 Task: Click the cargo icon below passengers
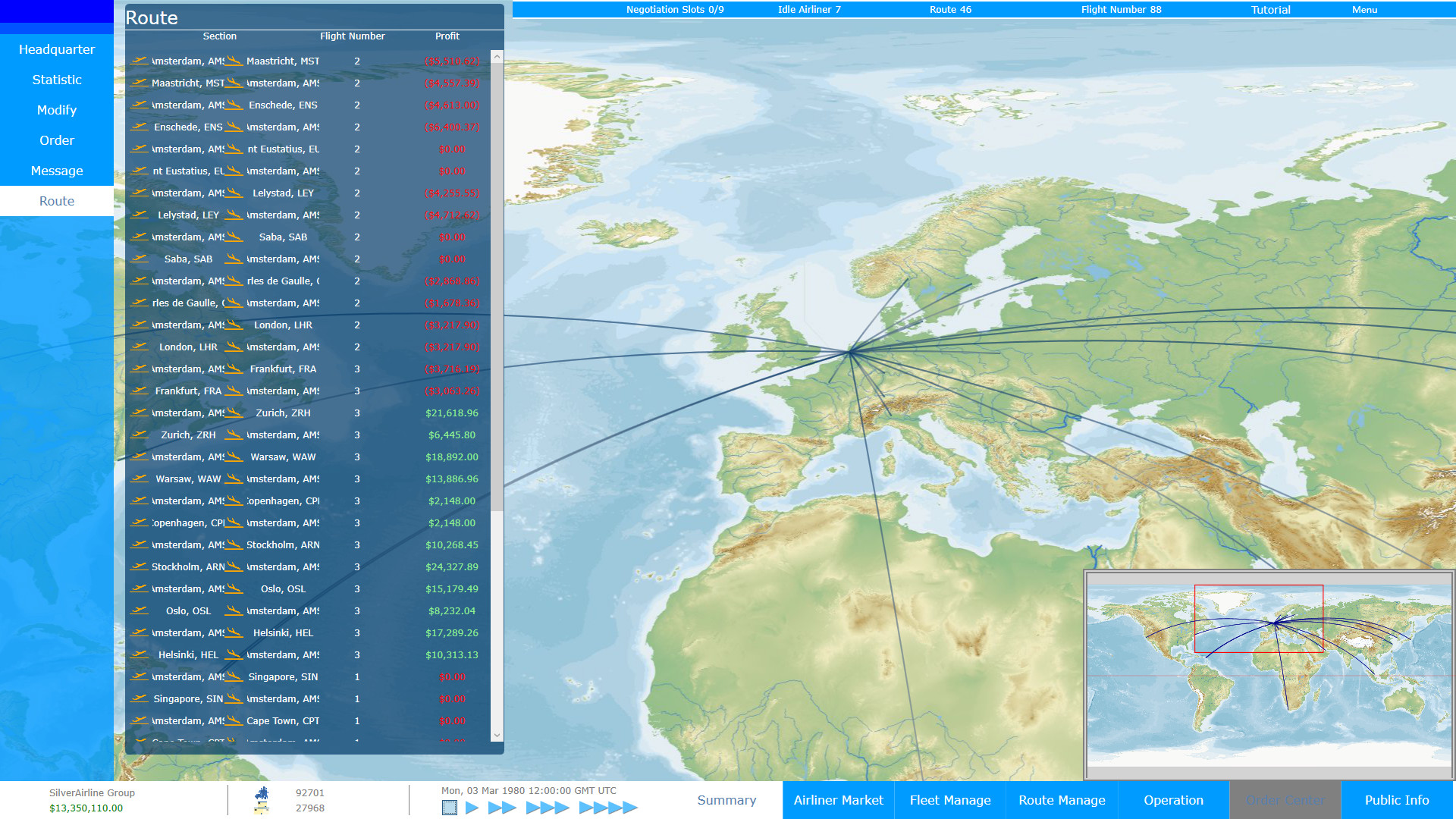pyautogui.click(x=262, y=808)
